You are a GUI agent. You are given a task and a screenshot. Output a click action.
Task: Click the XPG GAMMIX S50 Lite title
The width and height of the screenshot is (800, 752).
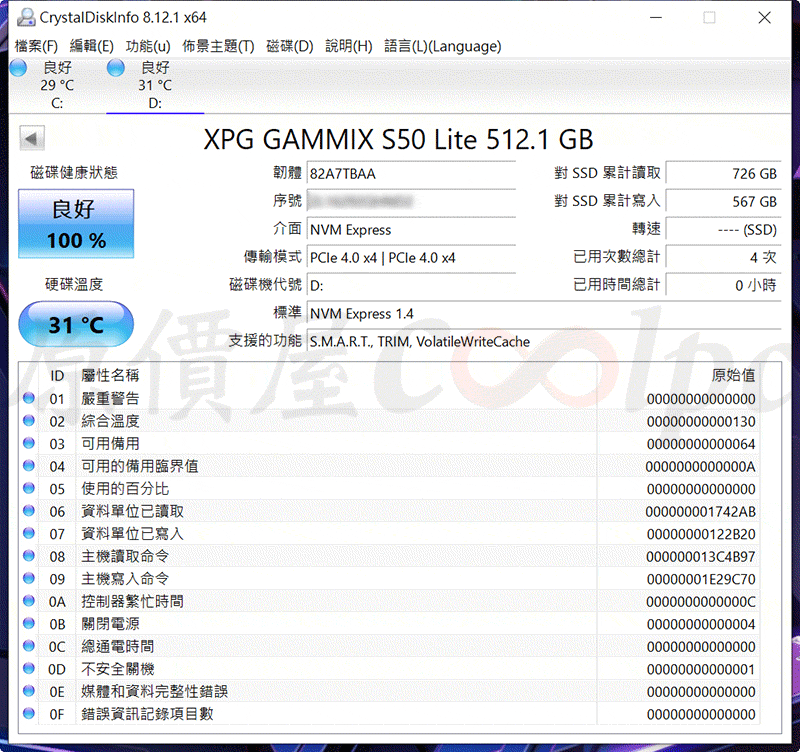click(398, 139)
